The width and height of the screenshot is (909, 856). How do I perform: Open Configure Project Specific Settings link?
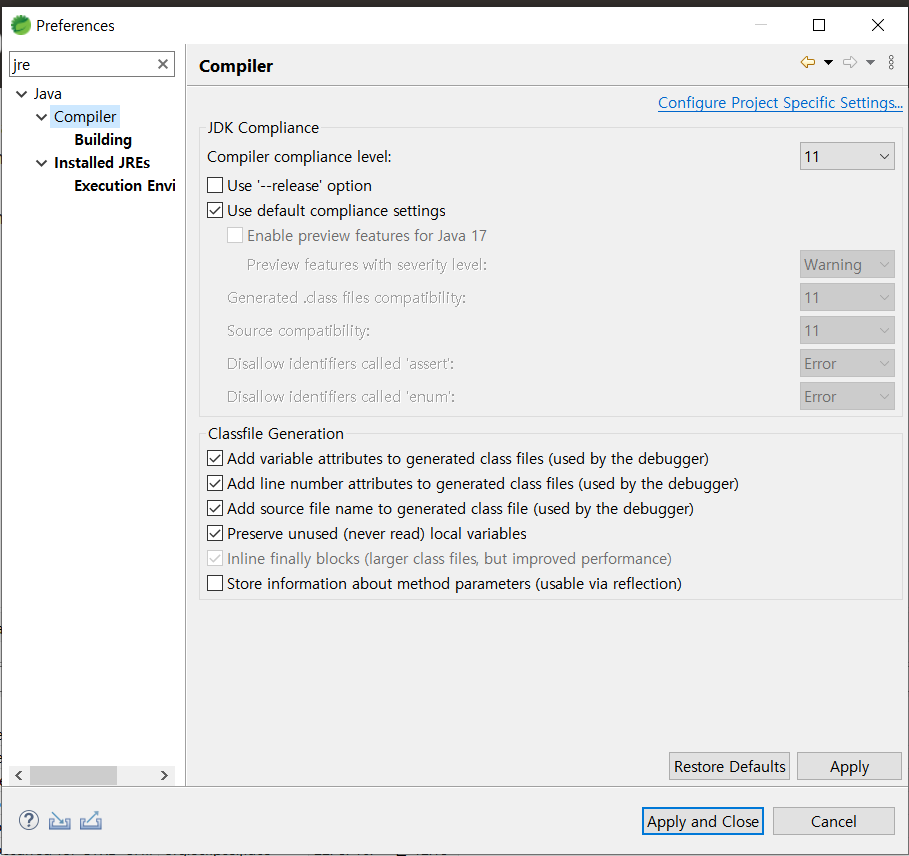pyautogui.click(x=780, y=103)
